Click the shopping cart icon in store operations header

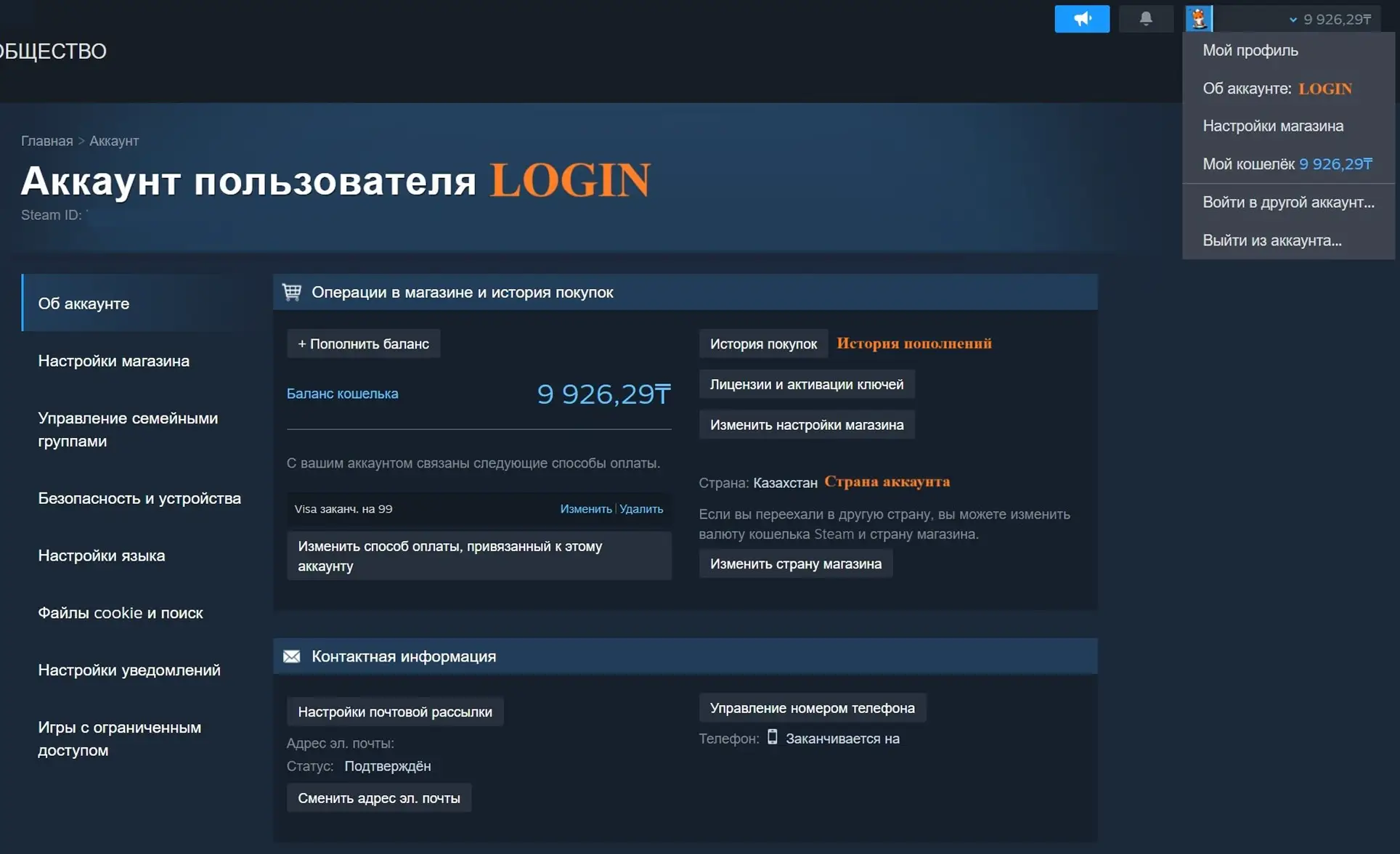[292, 292]
